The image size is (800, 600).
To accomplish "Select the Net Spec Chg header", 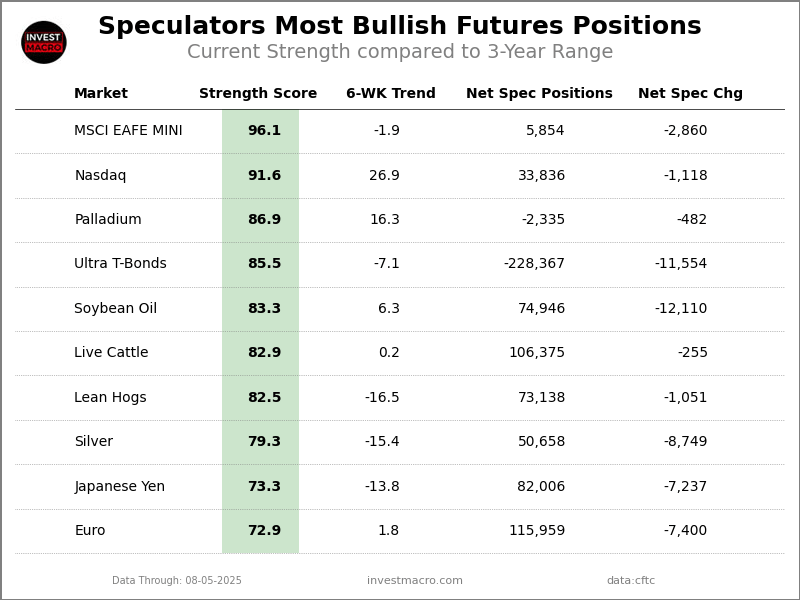I will (690, 94).
